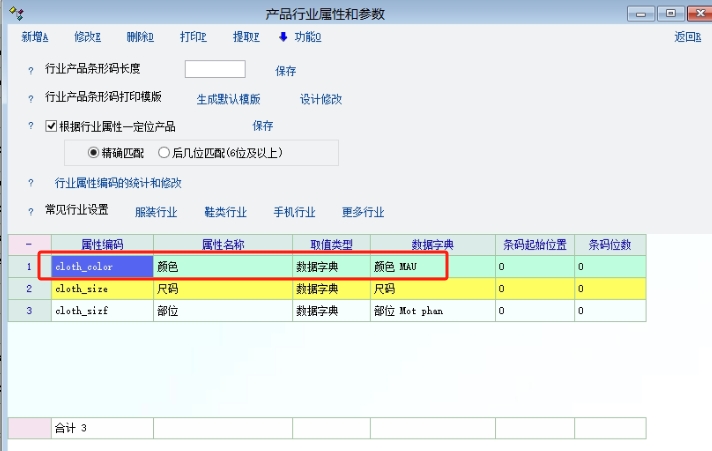Click the minus icon in the table header corner
Viewport: 712px width, 451px height.
28,245
